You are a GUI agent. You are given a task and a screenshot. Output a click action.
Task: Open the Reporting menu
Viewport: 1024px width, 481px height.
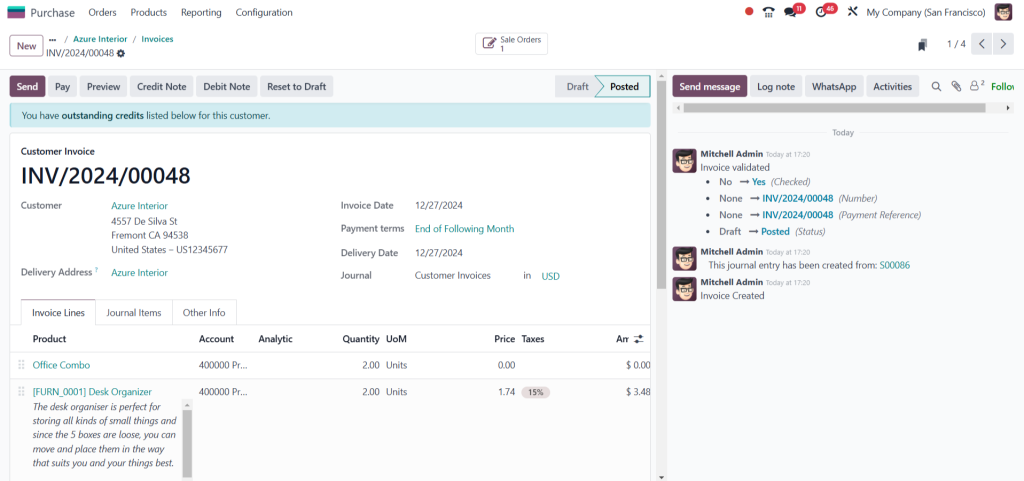pyautogui.click(x=201, y=12)
